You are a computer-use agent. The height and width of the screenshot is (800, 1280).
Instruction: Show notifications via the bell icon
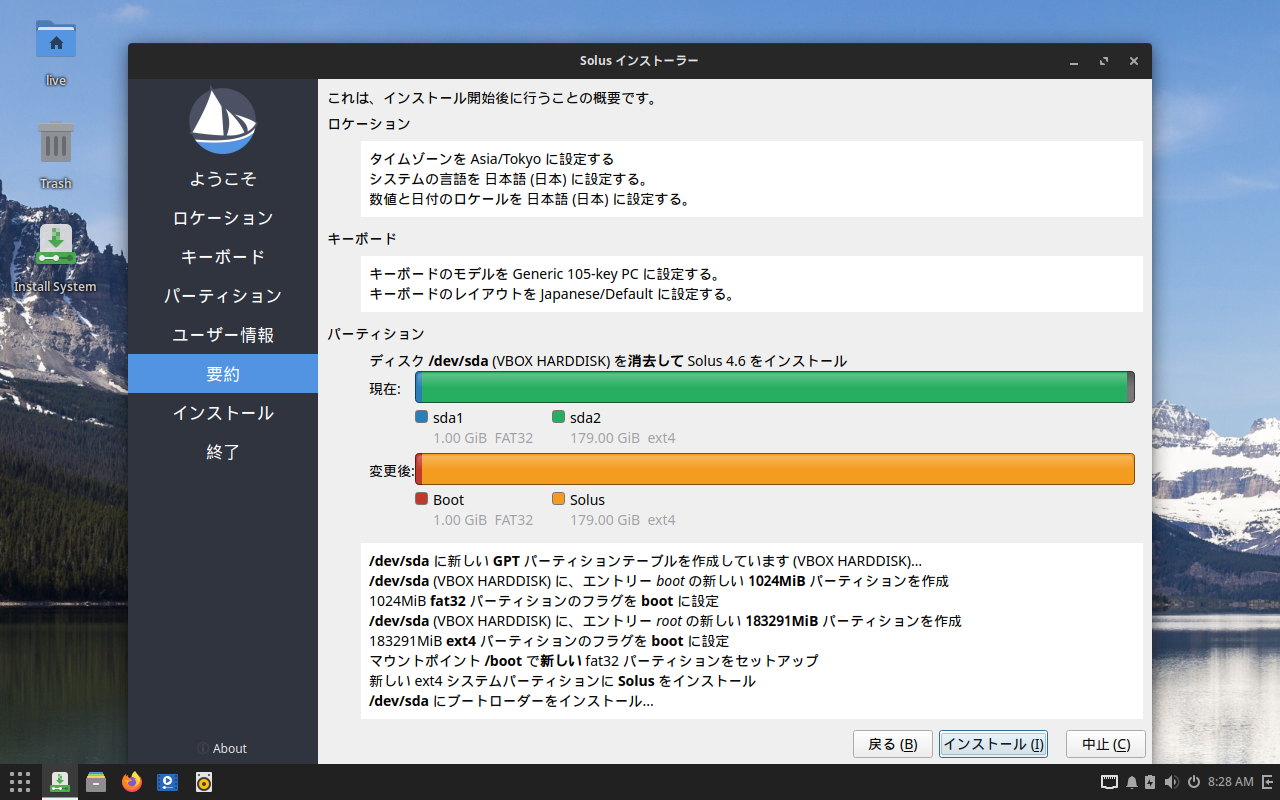[1132, 782]
